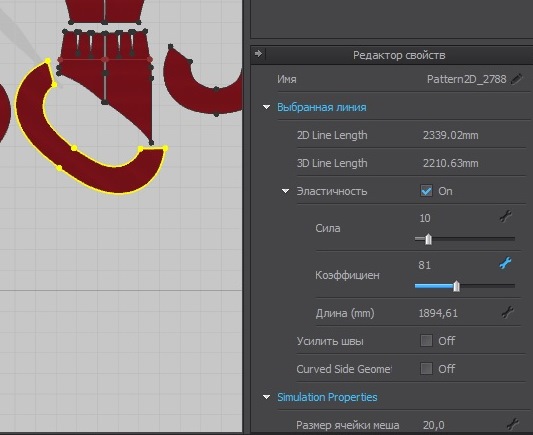
Task: Click the Simulation Properties header text
Action: [x=327, y=397]
